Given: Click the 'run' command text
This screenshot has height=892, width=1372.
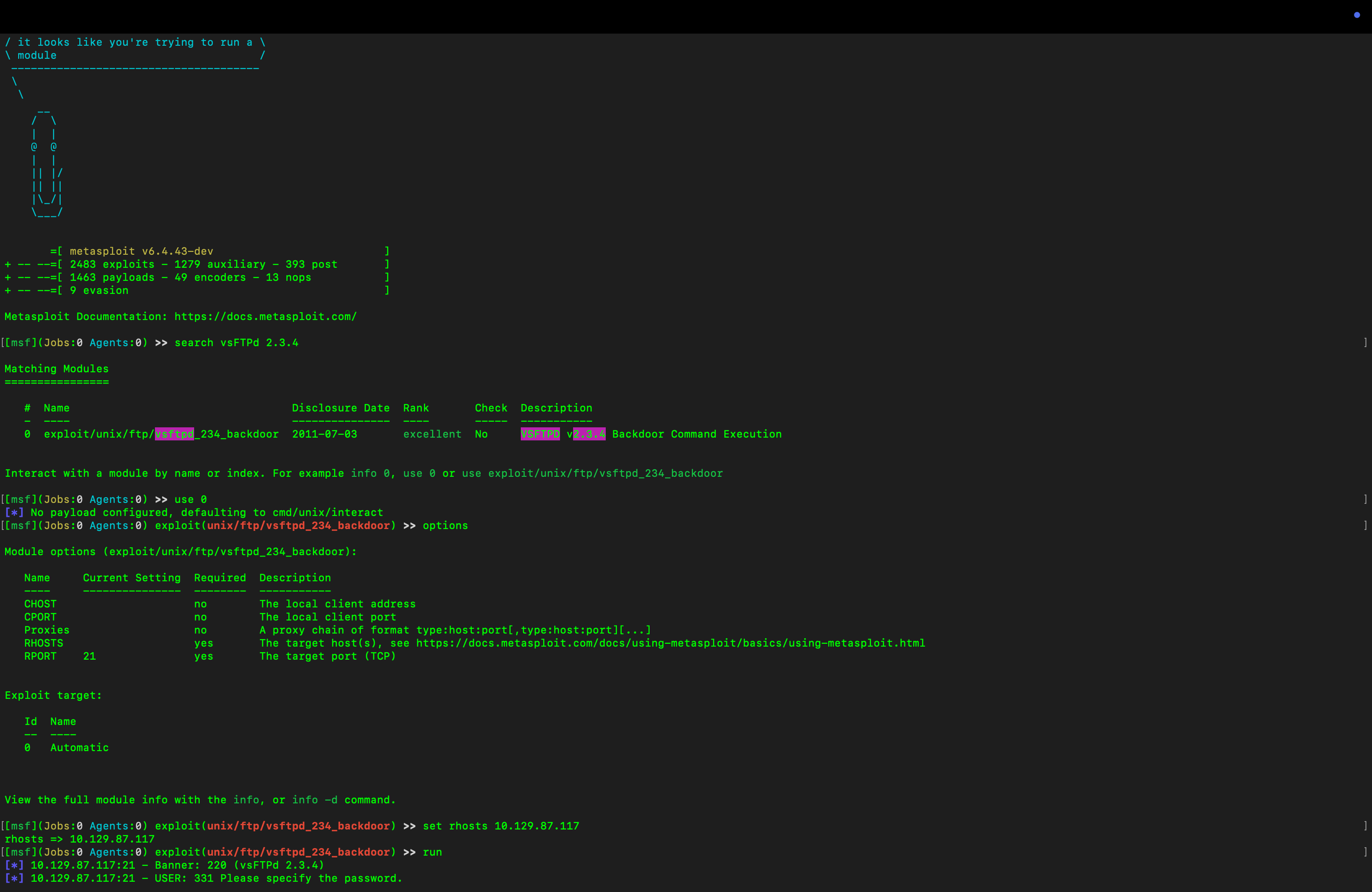Looking at the screenshot, I should click(x=432, y=852).
